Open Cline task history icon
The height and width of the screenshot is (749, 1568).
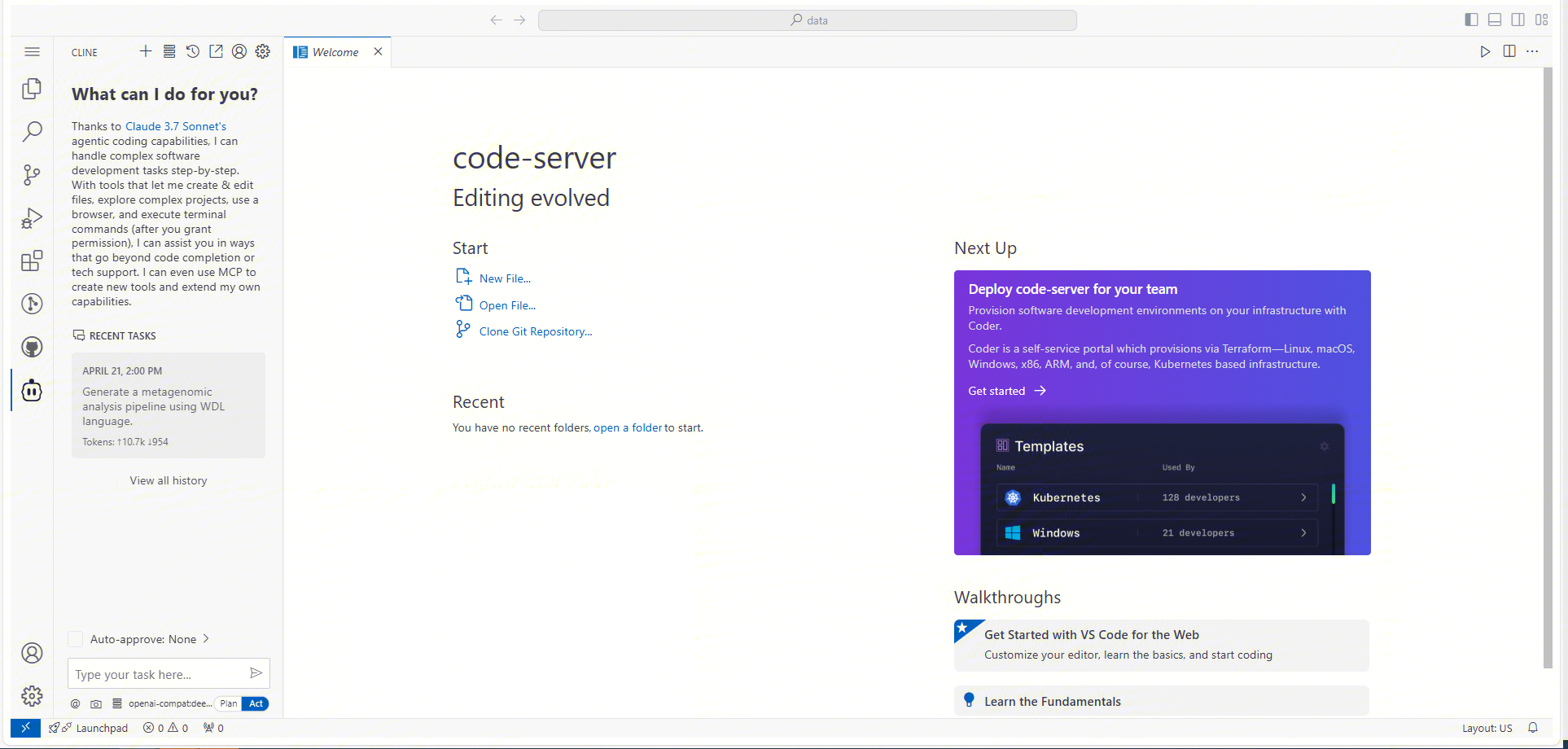193,51
